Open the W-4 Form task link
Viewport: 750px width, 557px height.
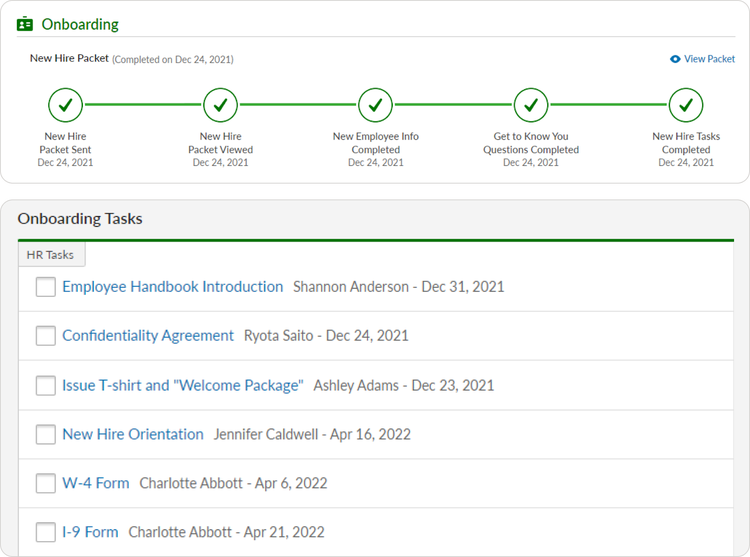click(96, 483)
